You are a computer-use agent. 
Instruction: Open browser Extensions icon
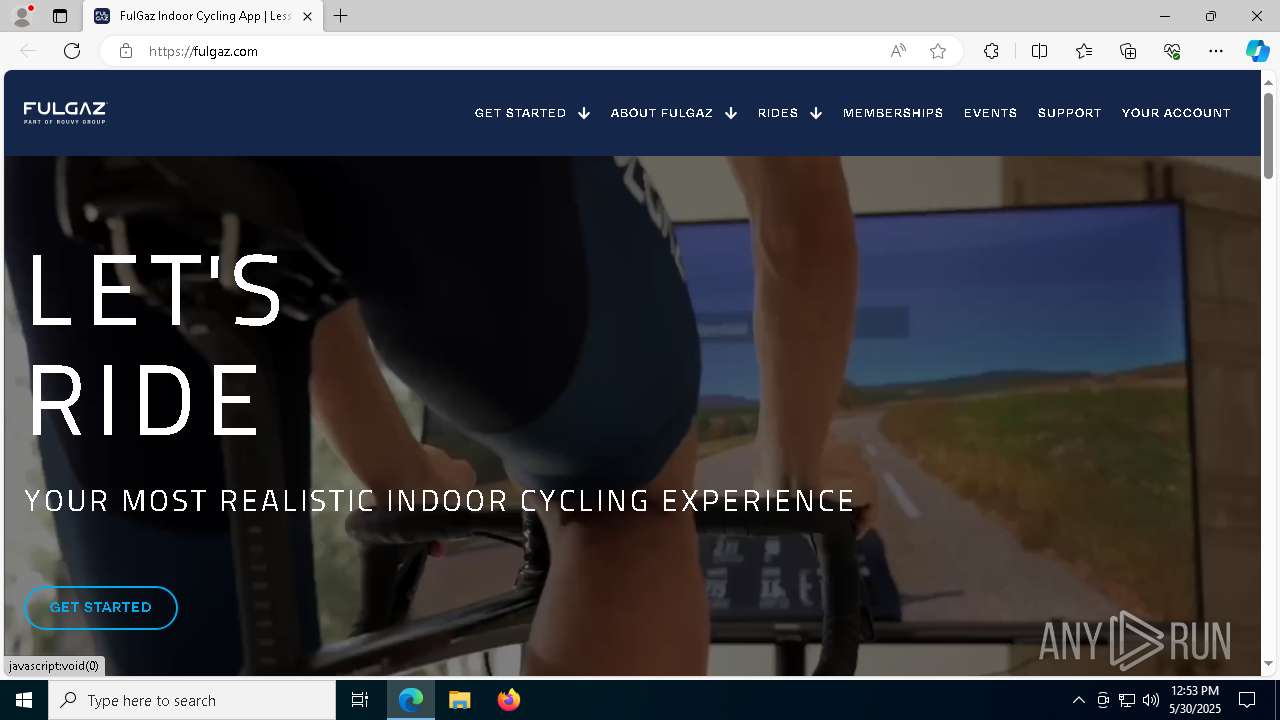tap(991, 51)
